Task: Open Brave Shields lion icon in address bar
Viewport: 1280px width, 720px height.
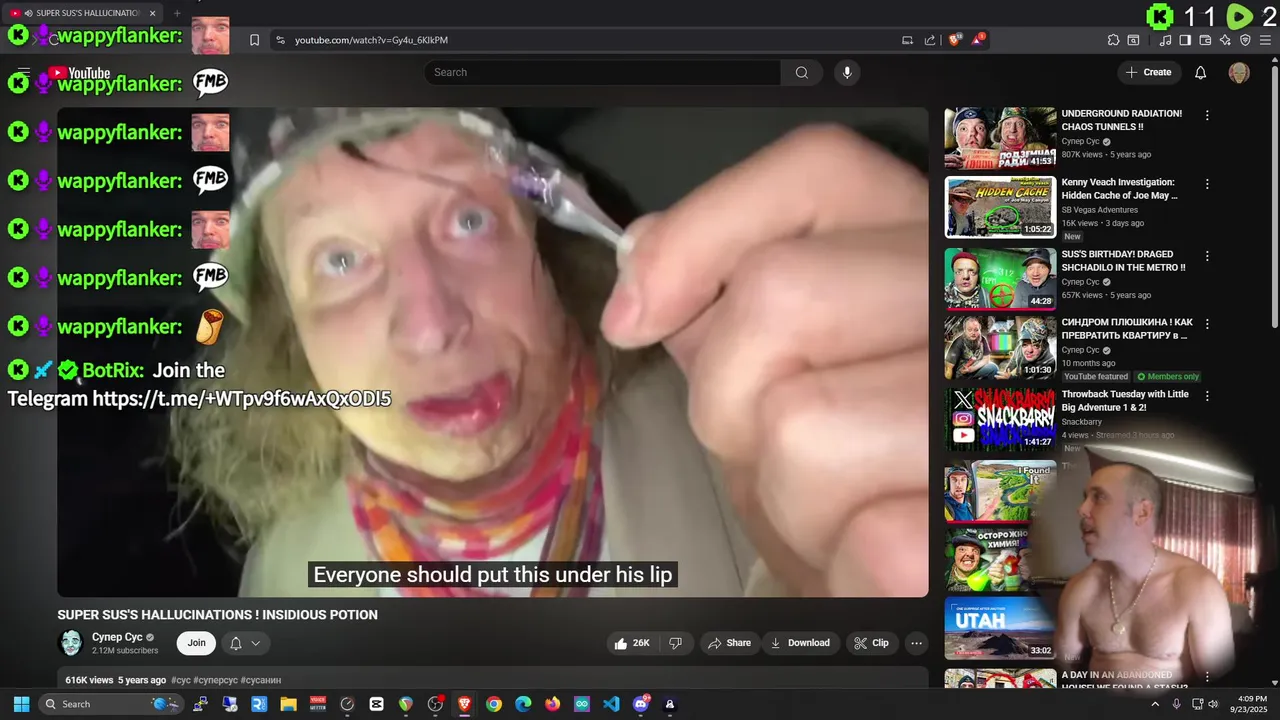Action: click(x=954, y=40)
